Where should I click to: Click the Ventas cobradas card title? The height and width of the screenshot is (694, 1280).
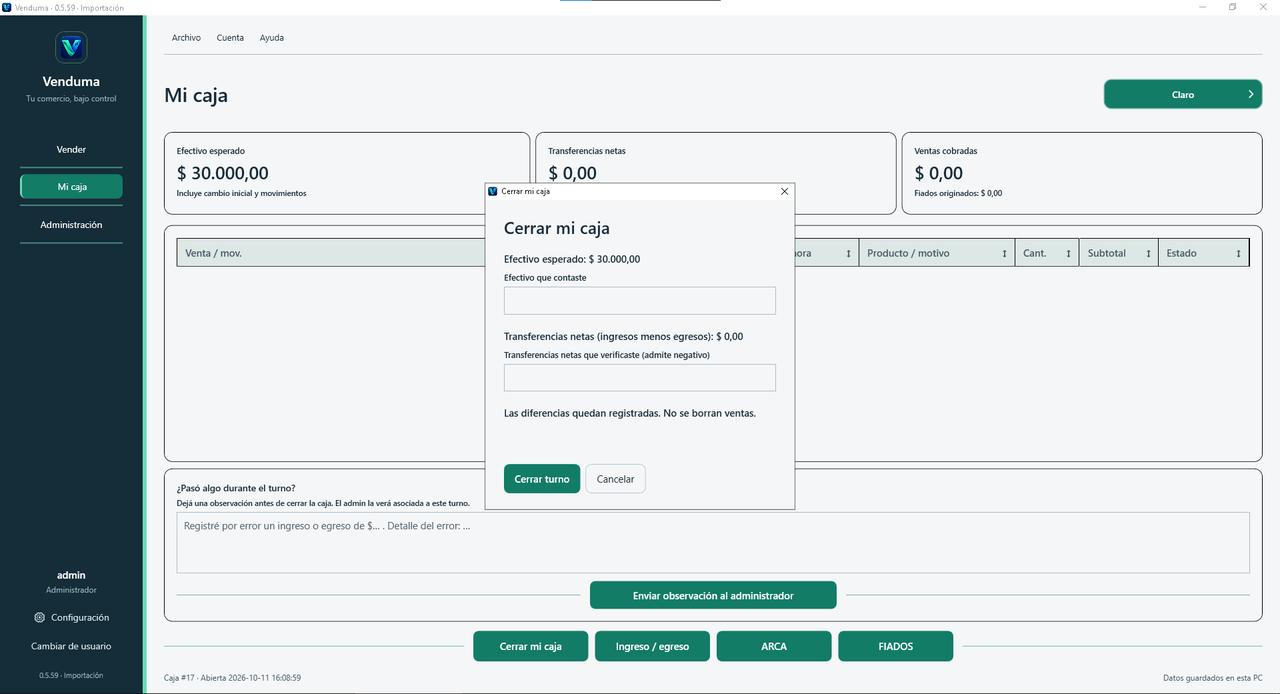[946, 151]
